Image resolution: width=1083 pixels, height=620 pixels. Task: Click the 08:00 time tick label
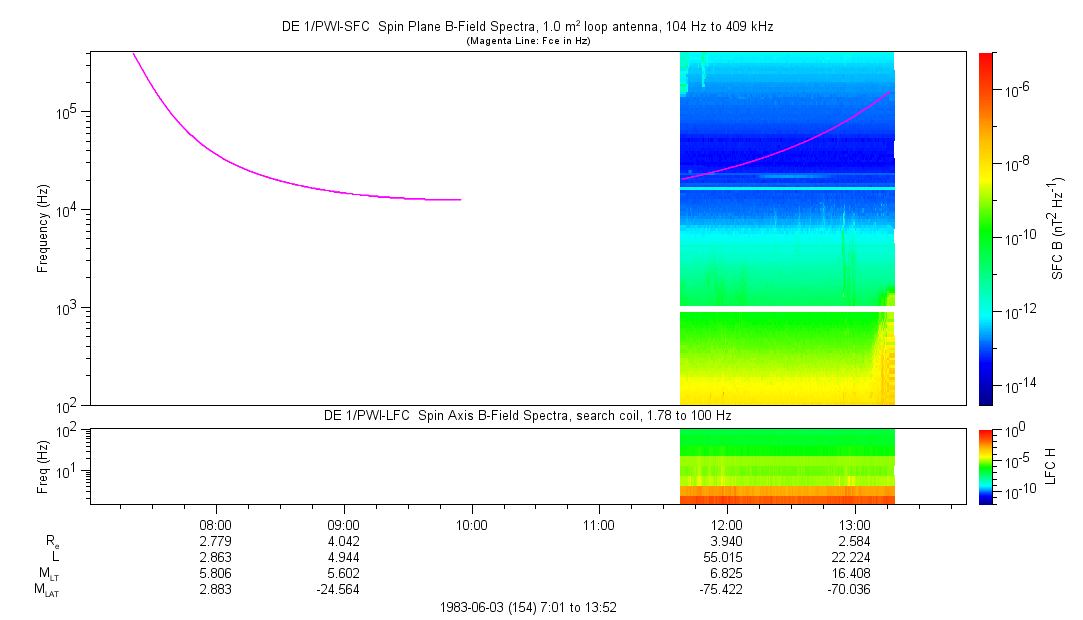[x=216, y=525]
